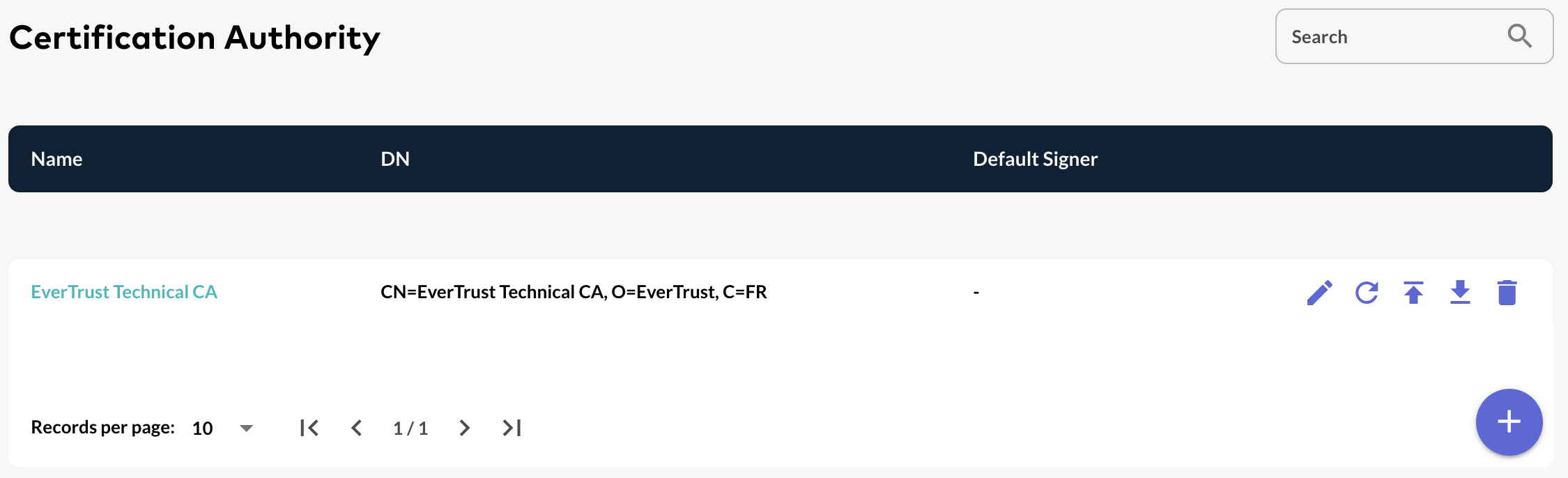The width and height of the screenshot is (1568, 478).
Task: Click the DN column header
Action: (x=394, y=159)
